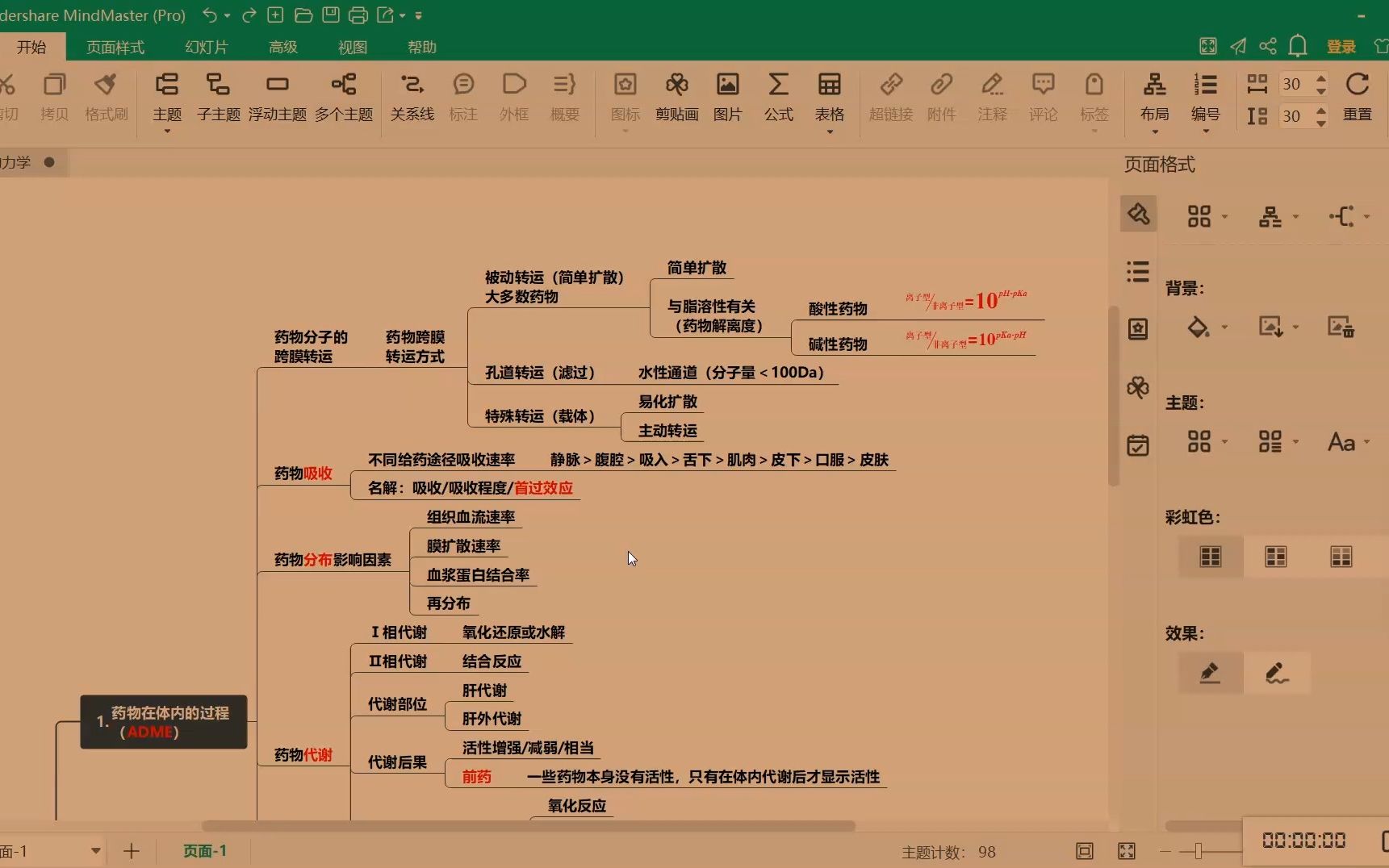Adjust zoom slider in status bar
This screenshot has width=1389, height=868.
(1199, 851)
